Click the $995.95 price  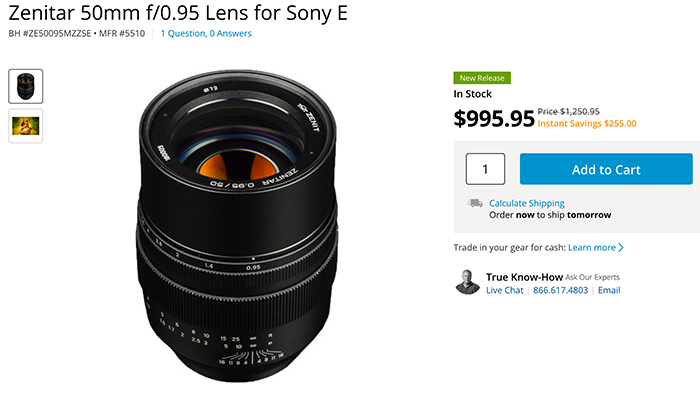pyautogui.click(x=494, y=118)
